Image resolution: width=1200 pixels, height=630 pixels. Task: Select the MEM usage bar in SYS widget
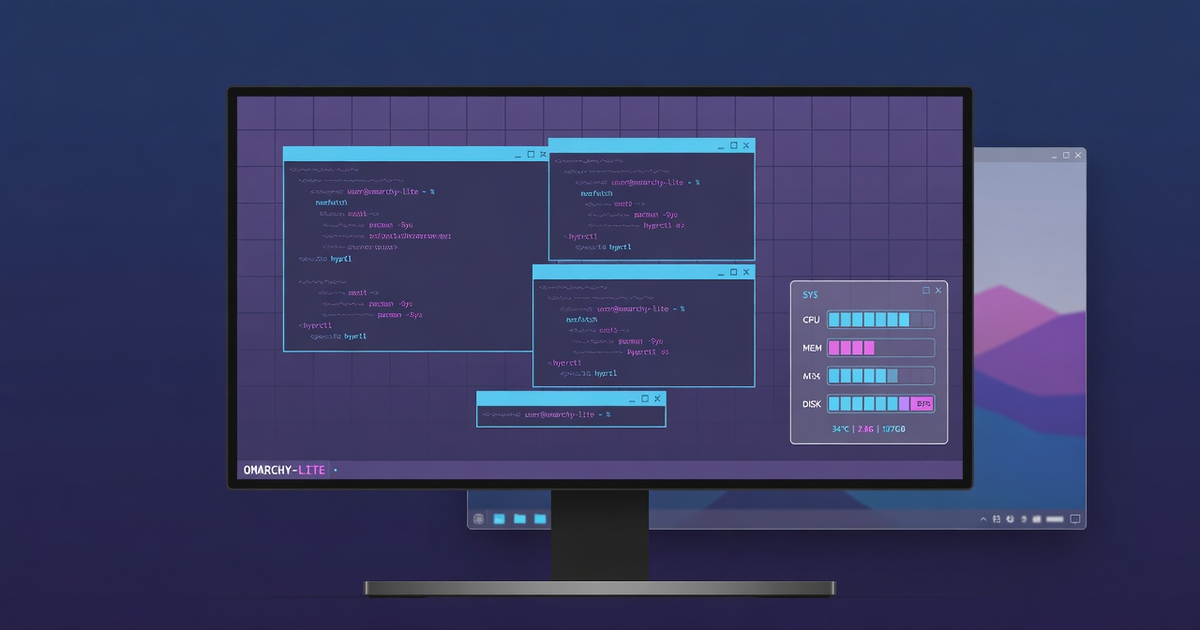click(x=881, y=348)
